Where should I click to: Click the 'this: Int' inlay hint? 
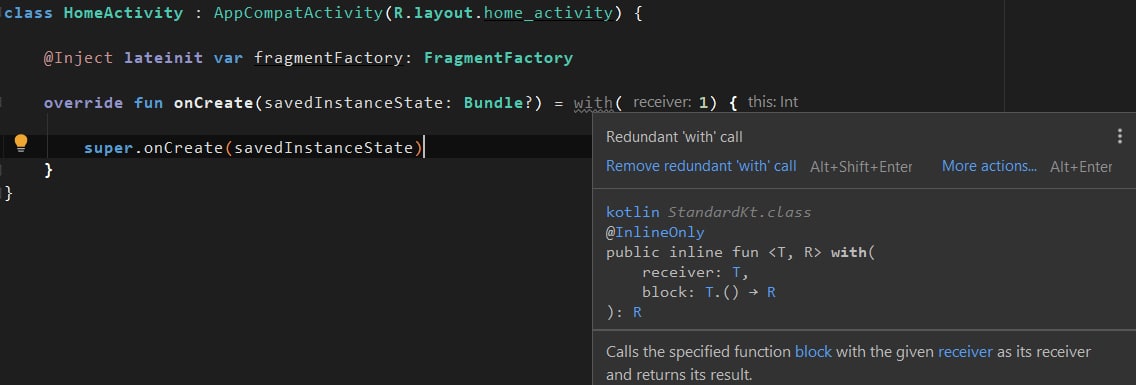coord(772,102)
